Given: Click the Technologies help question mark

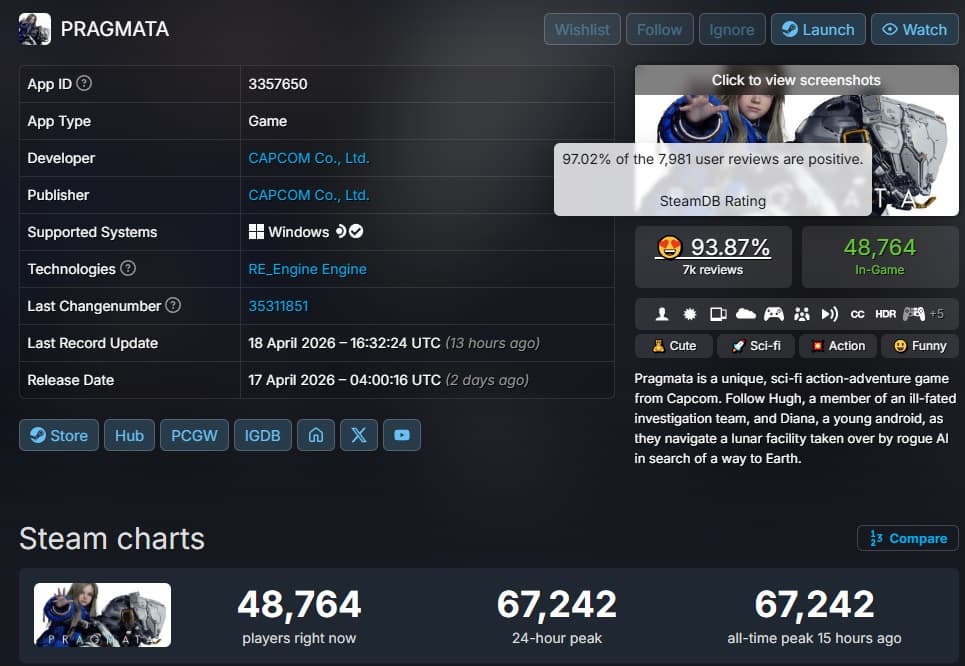Looking at the screenshot, I should [x=128, y=268].
